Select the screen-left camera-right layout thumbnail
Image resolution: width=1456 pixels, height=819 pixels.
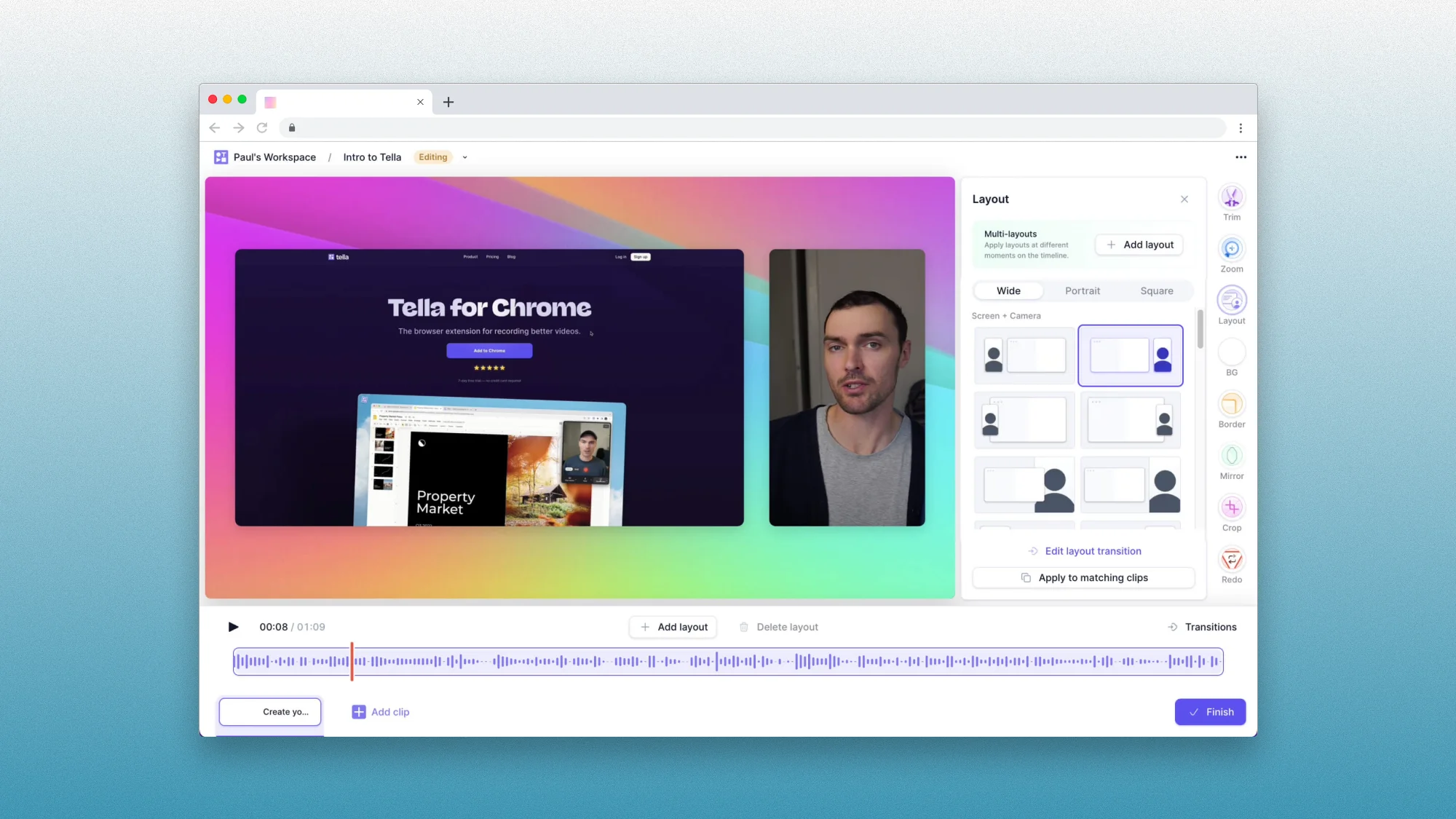(1130, 355)
